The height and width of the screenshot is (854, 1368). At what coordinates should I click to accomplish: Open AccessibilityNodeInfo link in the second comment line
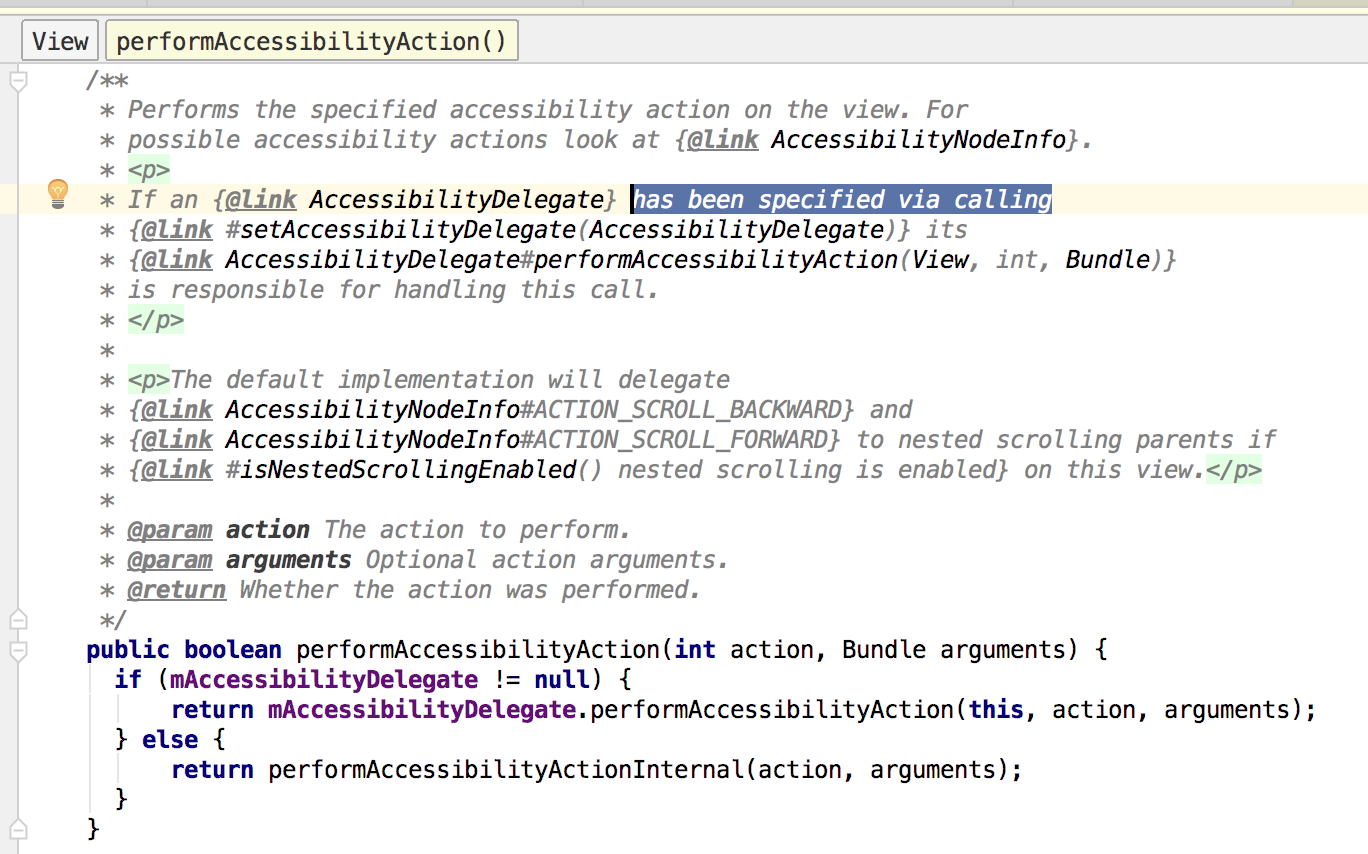click(x=918, y=140)
